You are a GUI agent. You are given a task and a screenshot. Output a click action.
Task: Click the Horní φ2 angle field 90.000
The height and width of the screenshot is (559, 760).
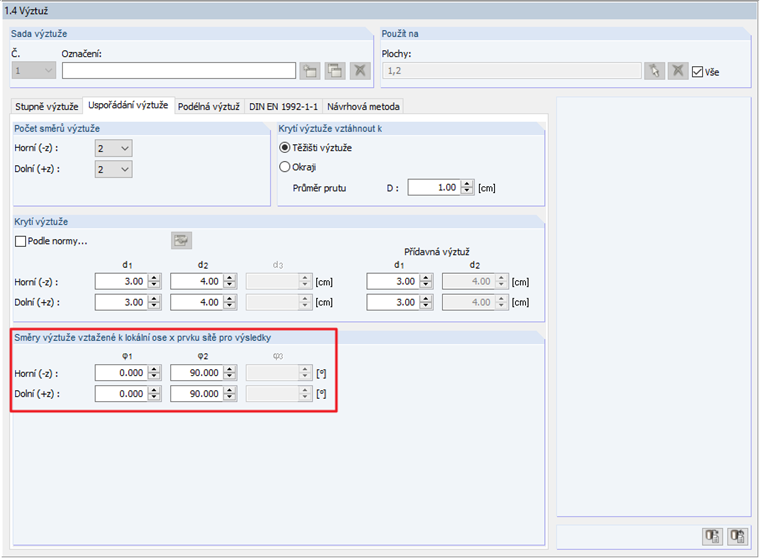tap(197, 373)
